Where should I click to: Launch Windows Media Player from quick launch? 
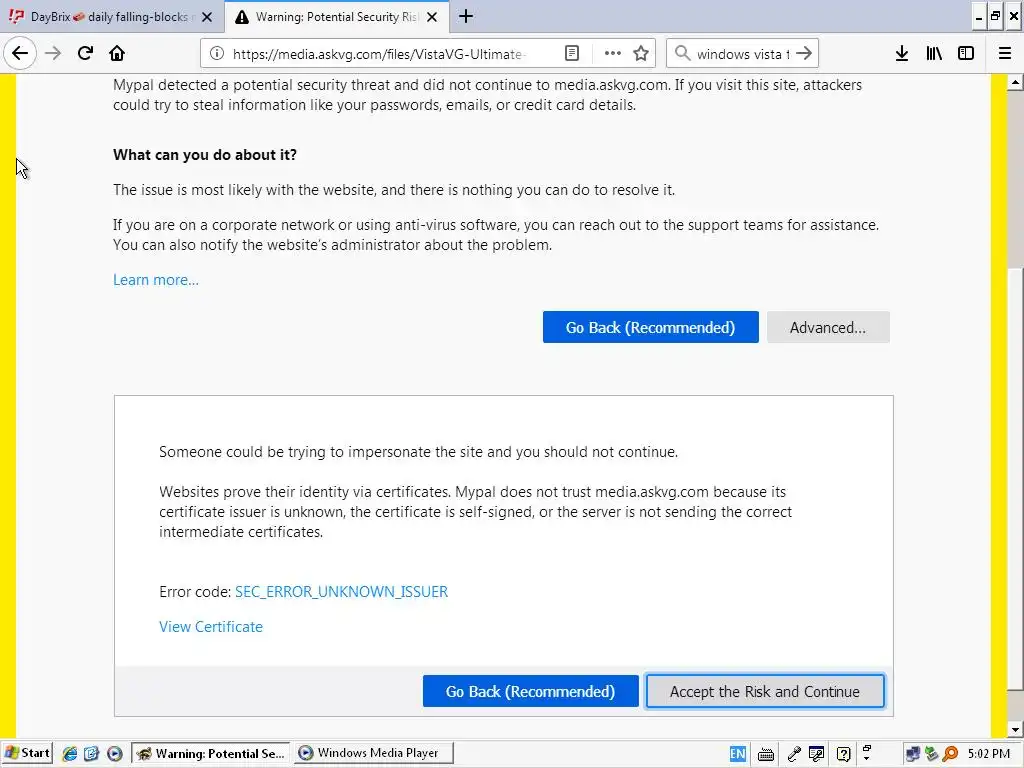[x=114, y=753]
